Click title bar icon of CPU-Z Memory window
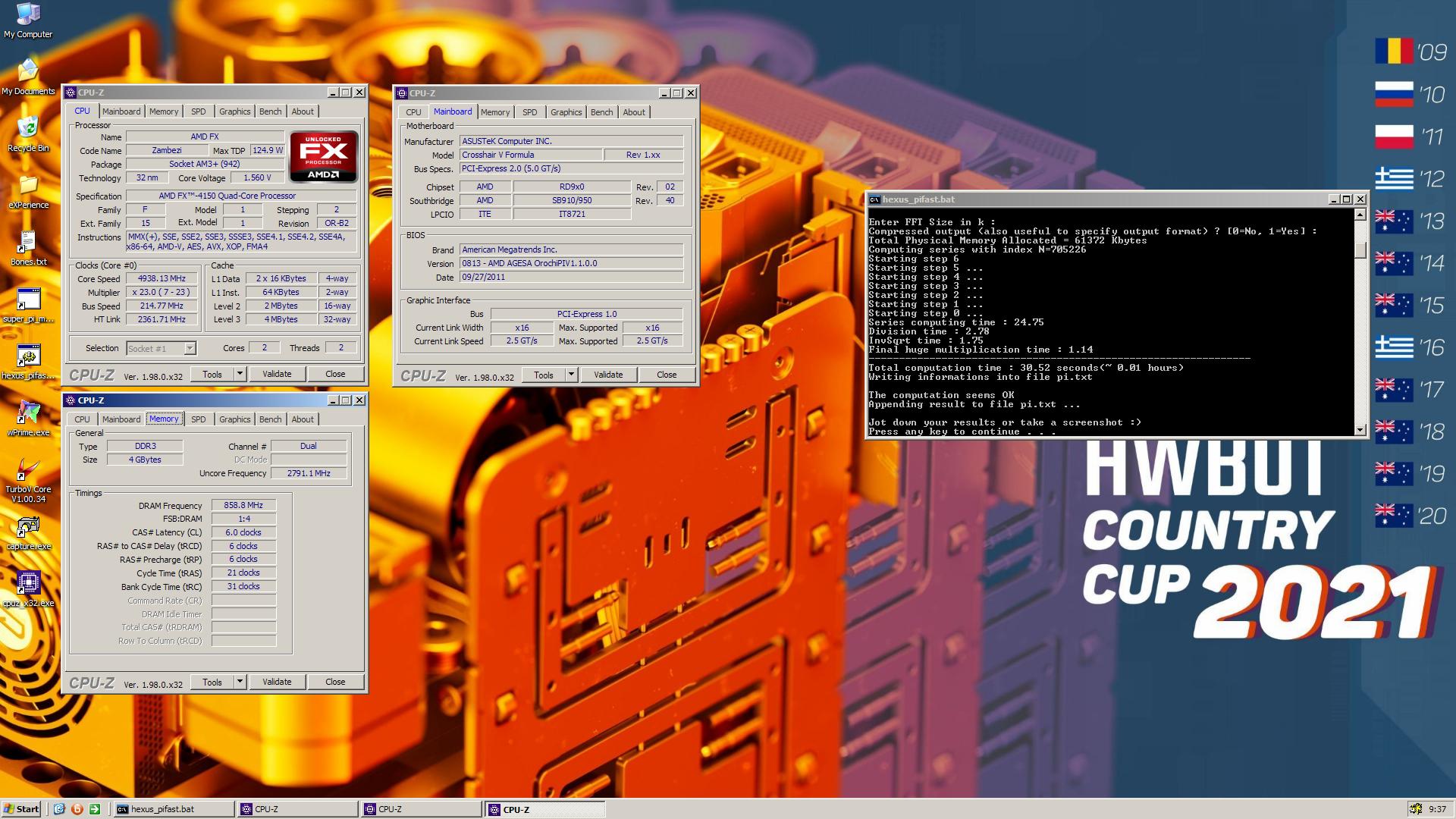This screenshot has height=819, width=1456. 71,400
